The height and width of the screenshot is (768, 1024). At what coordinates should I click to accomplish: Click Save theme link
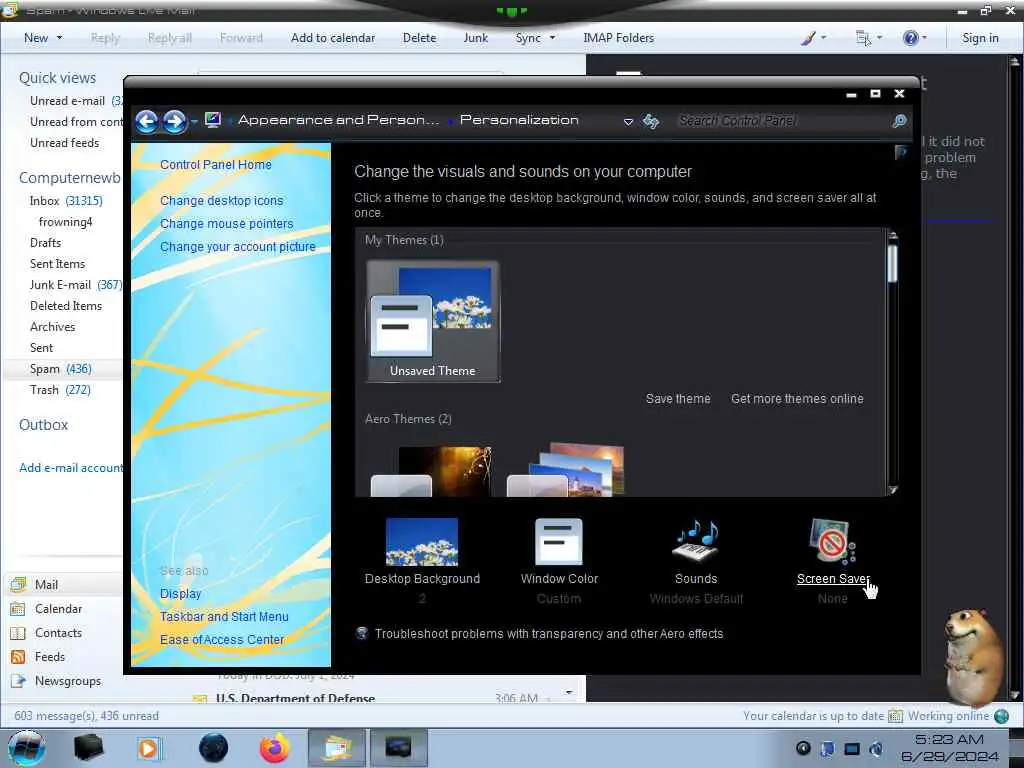tap(678, 398)
